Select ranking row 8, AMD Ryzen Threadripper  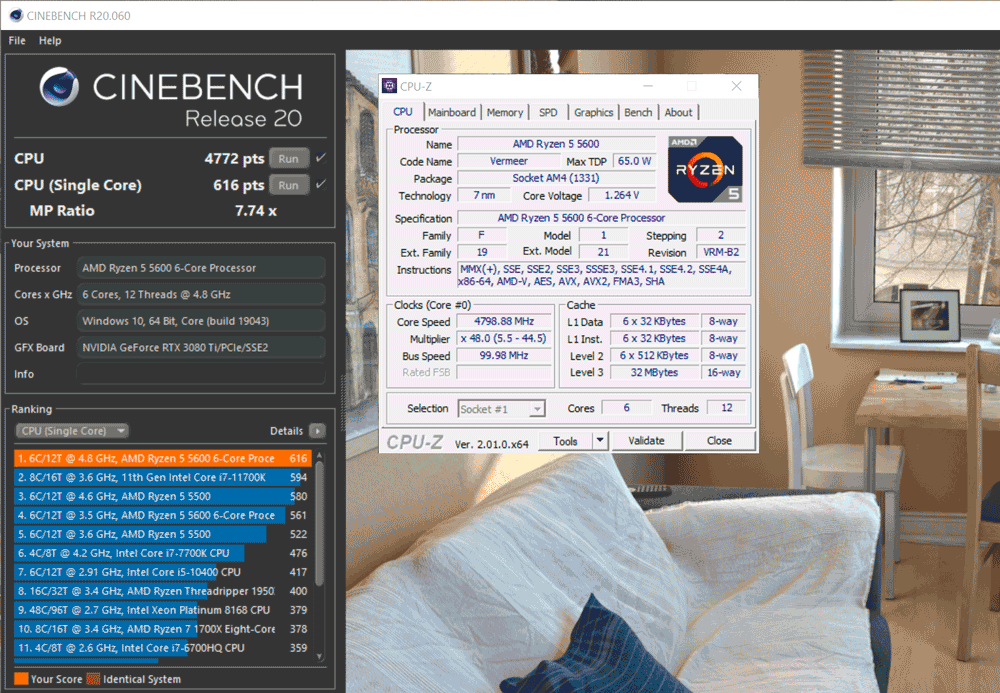(x=163, y=591)
